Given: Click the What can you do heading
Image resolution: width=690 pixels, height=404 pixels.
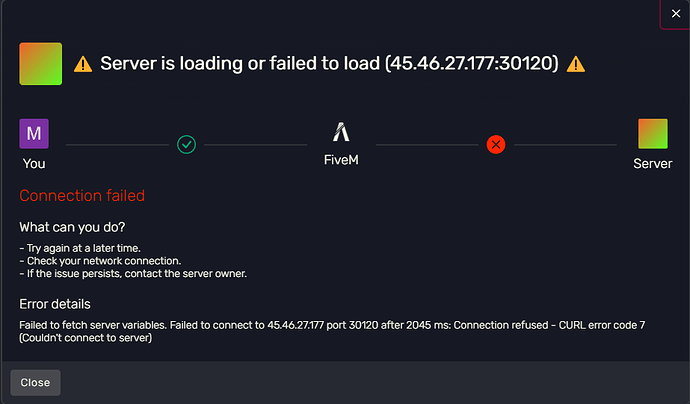Looking at the screenshot, I should 72,227.
